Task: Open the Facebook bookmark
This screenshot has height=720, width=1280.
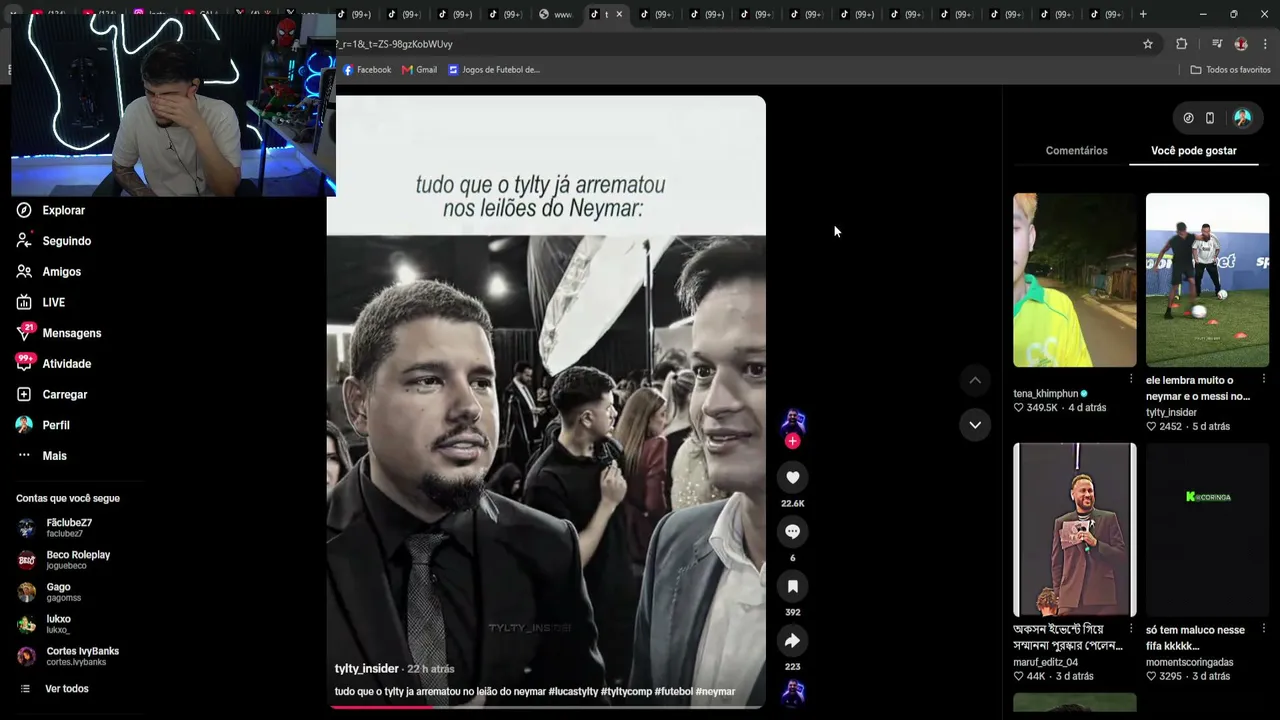Action: click(367, 70)
